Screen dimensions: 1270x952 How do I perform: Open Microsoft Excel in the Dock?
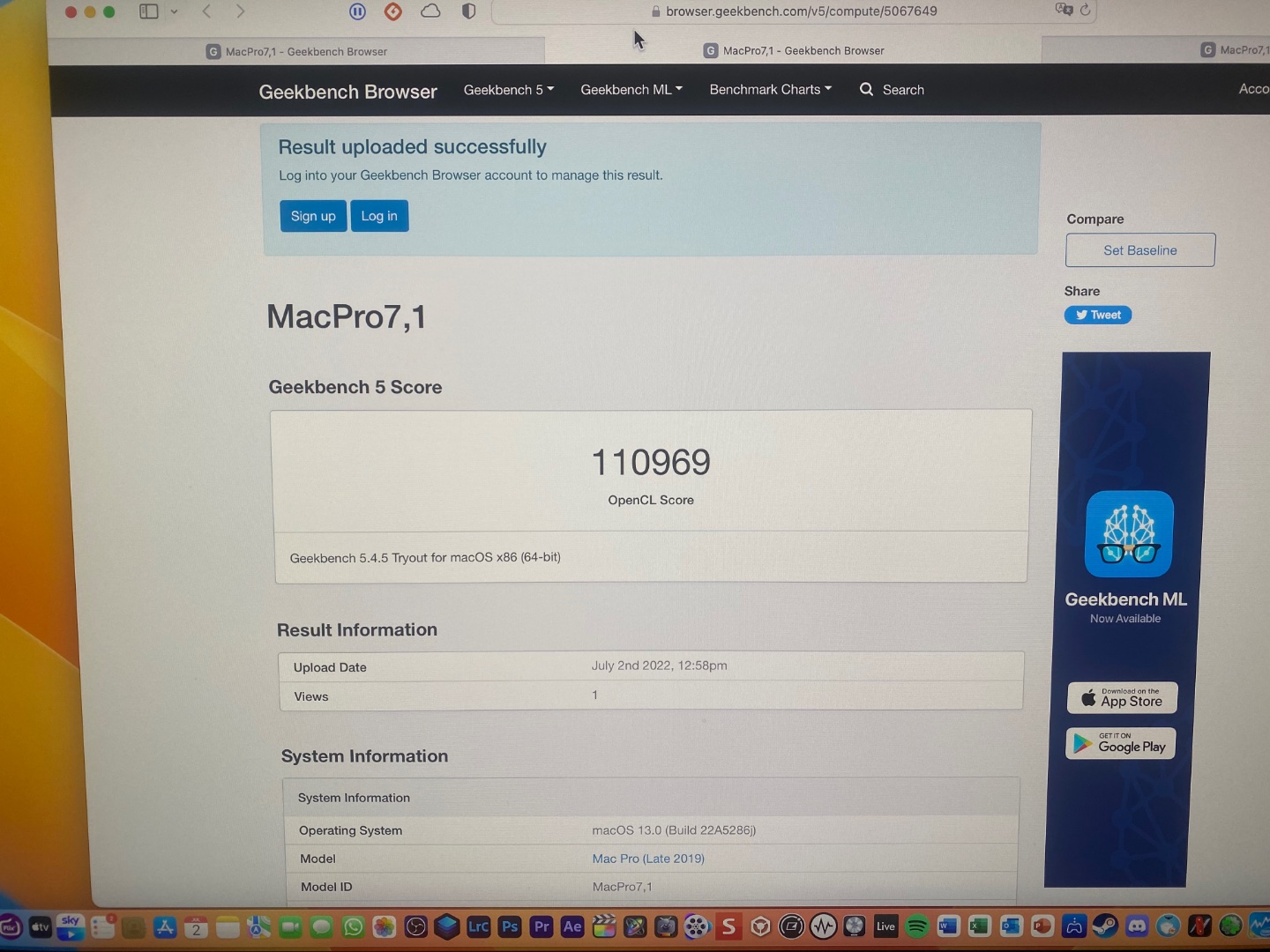[979, 926]
